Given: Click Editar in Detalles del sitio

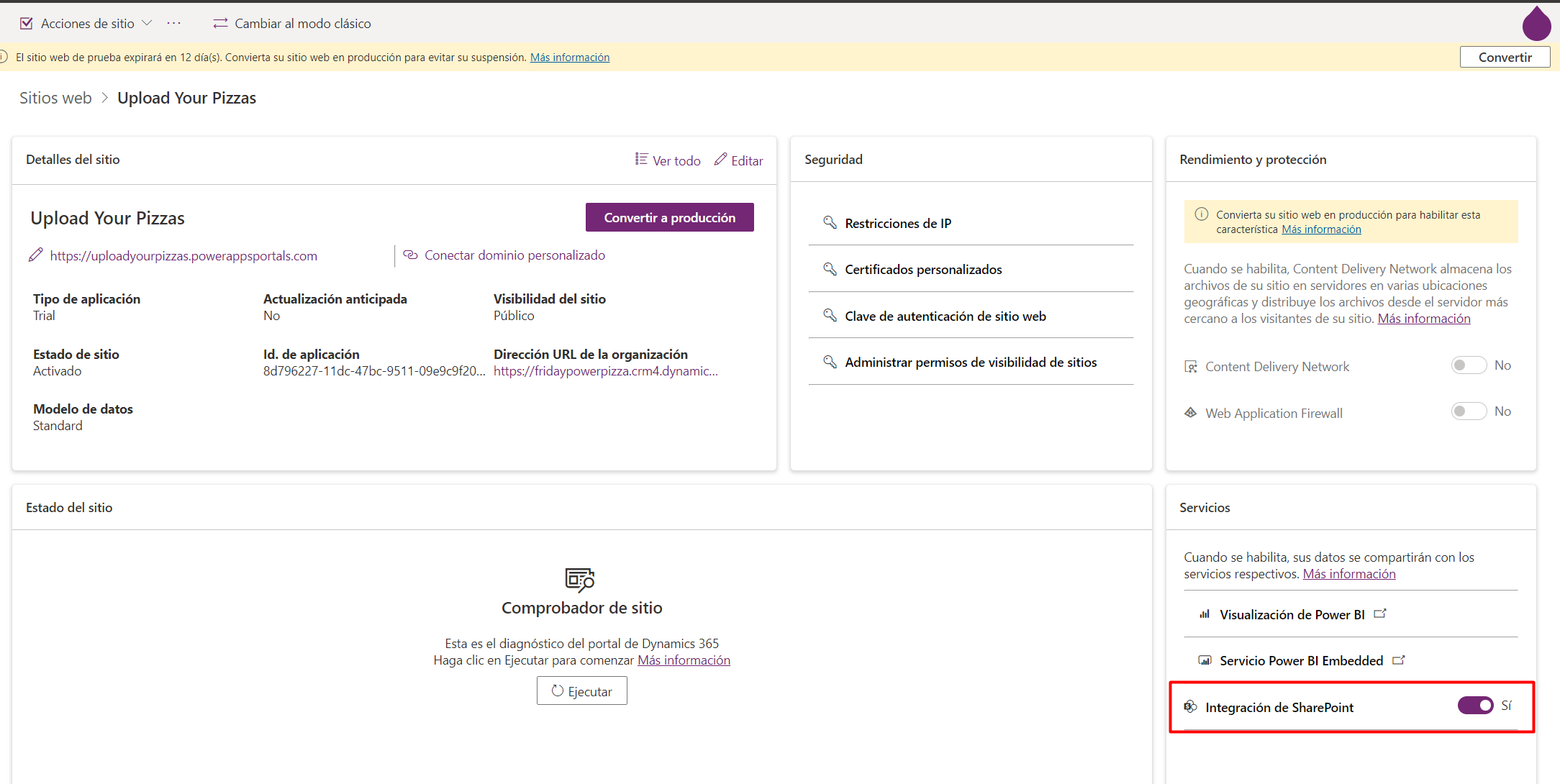Looking at the screenshot, I should click(x=747, y=161).
